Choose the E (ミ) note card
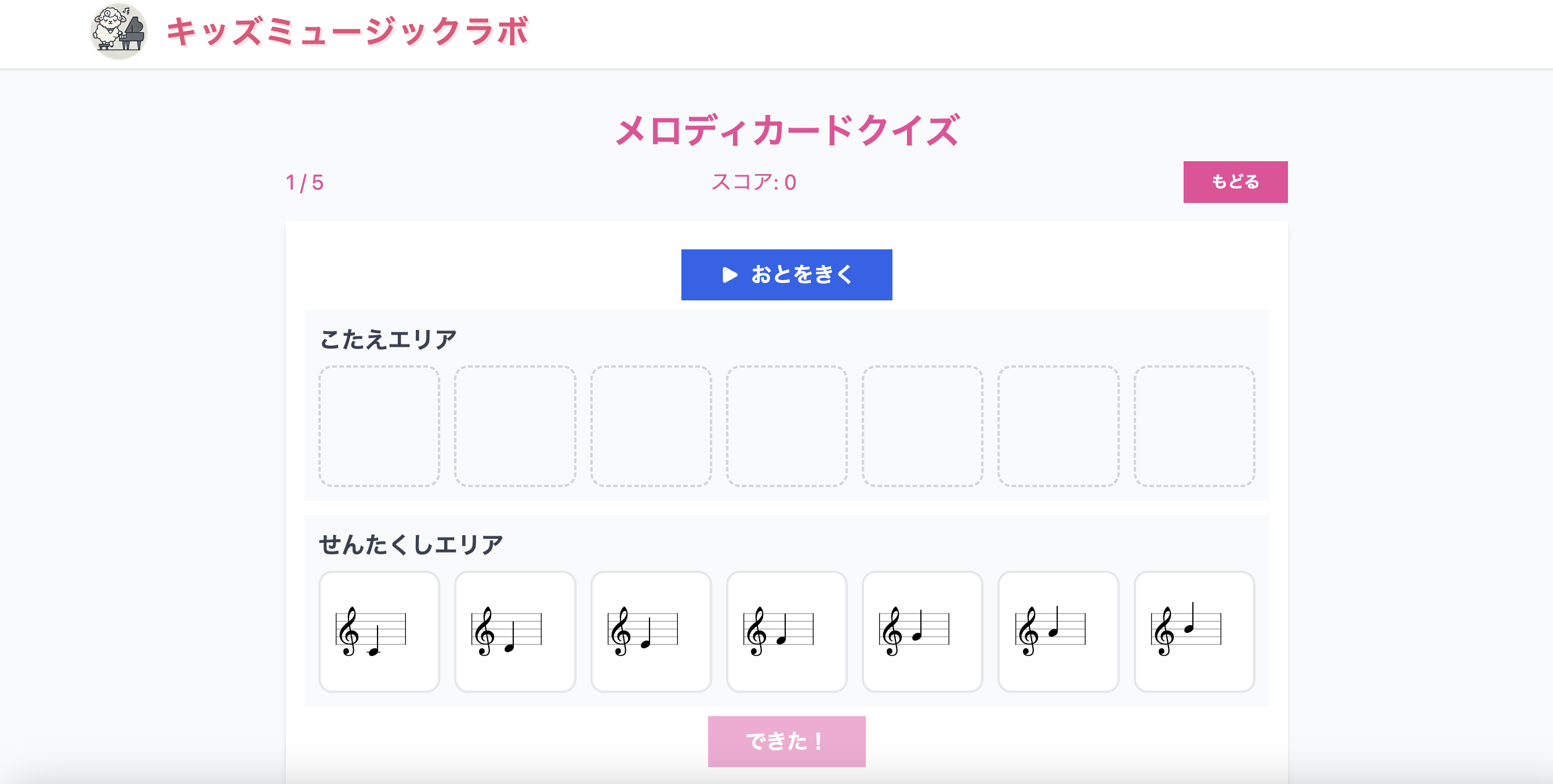The width and height of the screenshot is (1553, 784). [651, 631]
